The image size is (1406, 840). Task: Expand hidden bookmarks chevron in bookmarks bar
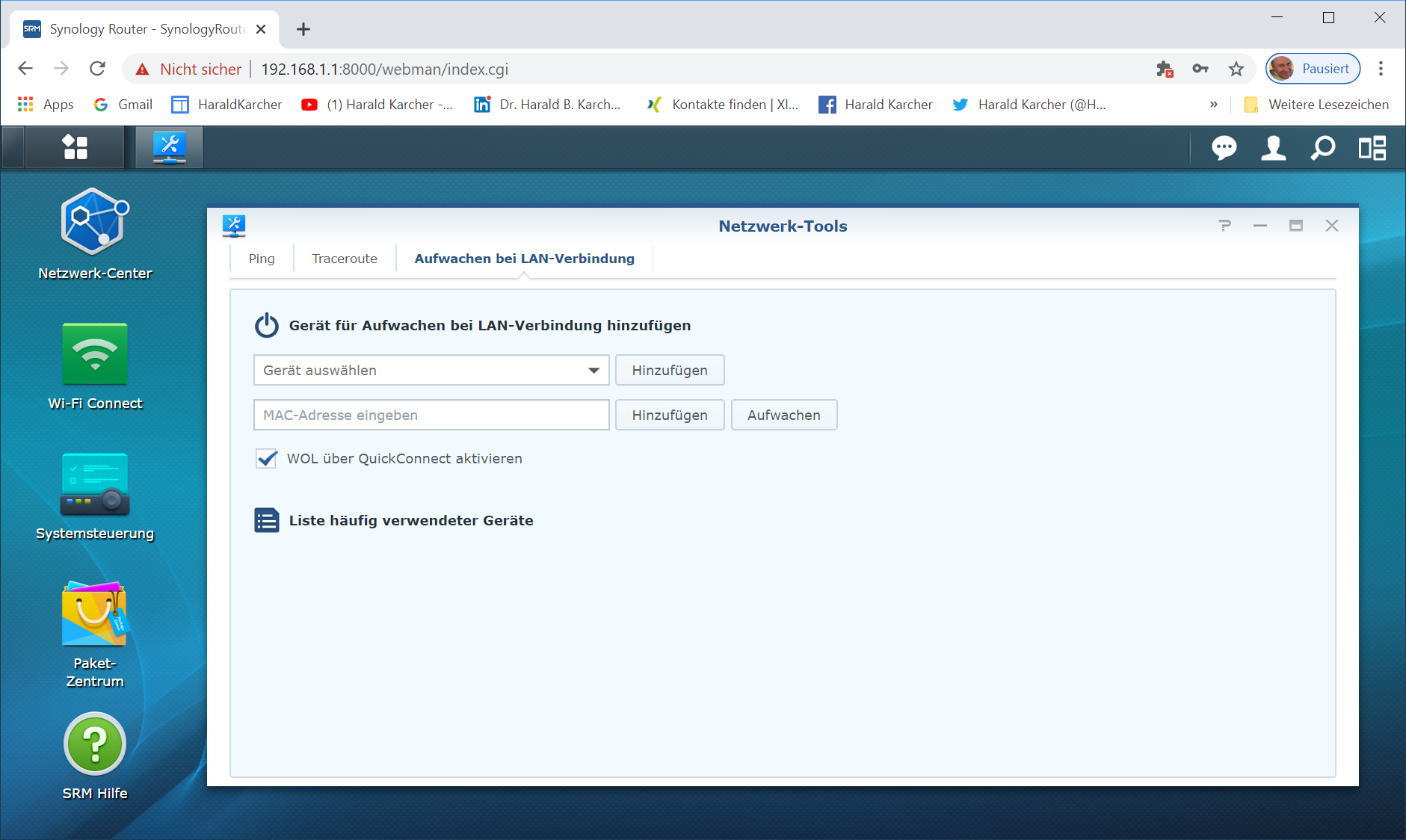tap(1213, 105)
